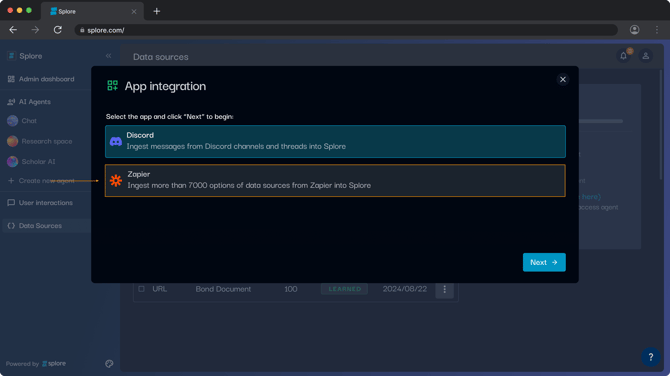The height and width of the screenshot is (376, 670).
Task: Click the splore.com address bar
Action: point(346,30)
